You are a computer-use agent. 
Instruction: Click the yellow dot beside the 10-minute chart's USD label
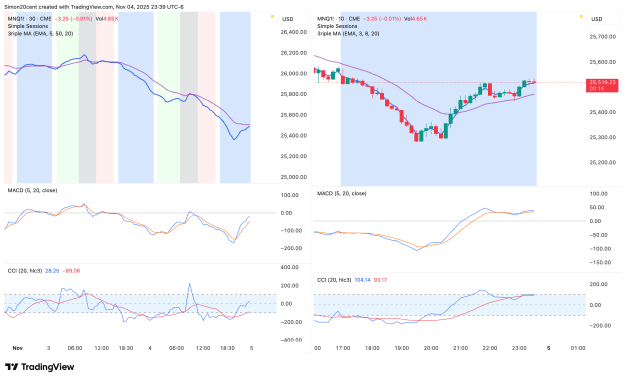coord(582,16)
